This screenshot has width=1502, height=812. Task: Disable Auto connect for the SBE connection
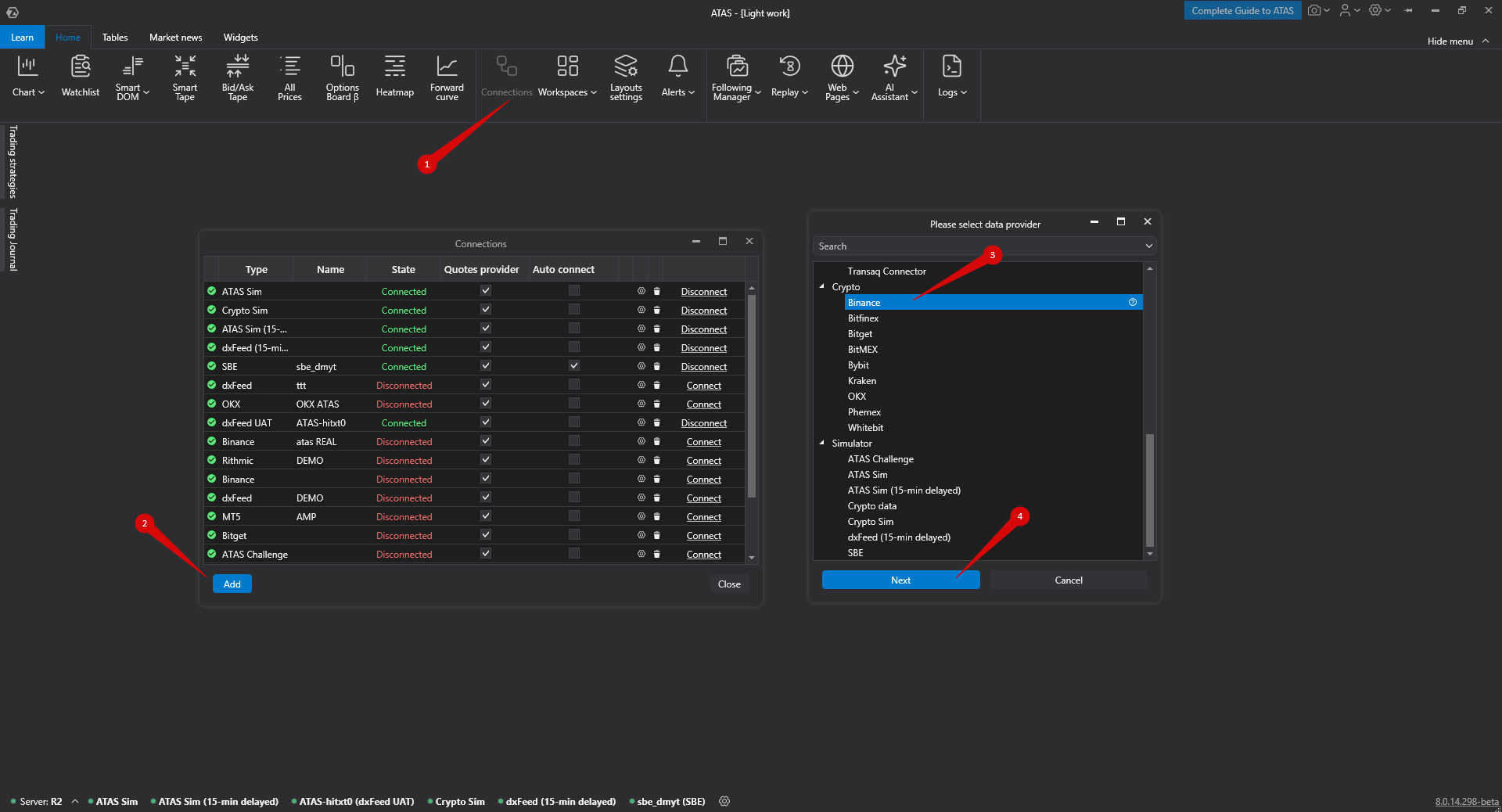click(x=574, y=365)
